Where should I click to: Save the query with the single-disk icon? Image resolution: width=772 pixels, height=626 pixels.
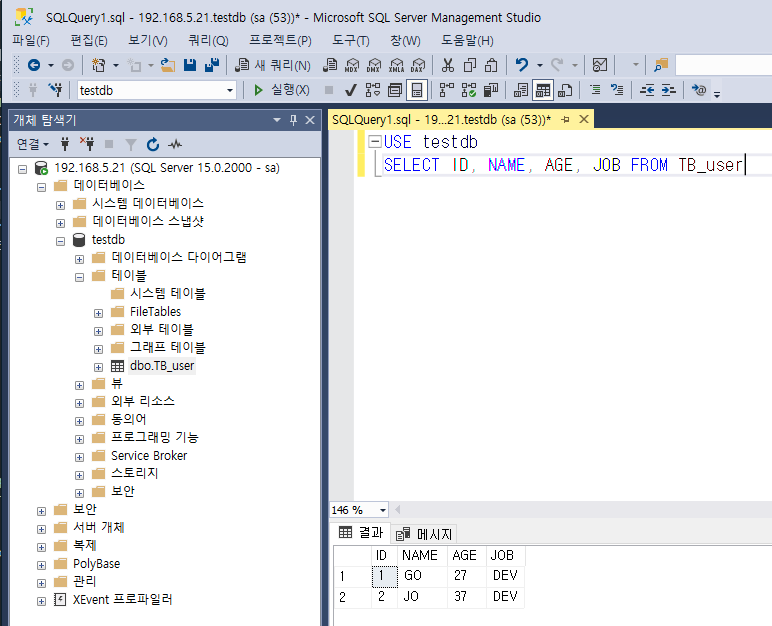pyautogui.click(x=190, y=65)
